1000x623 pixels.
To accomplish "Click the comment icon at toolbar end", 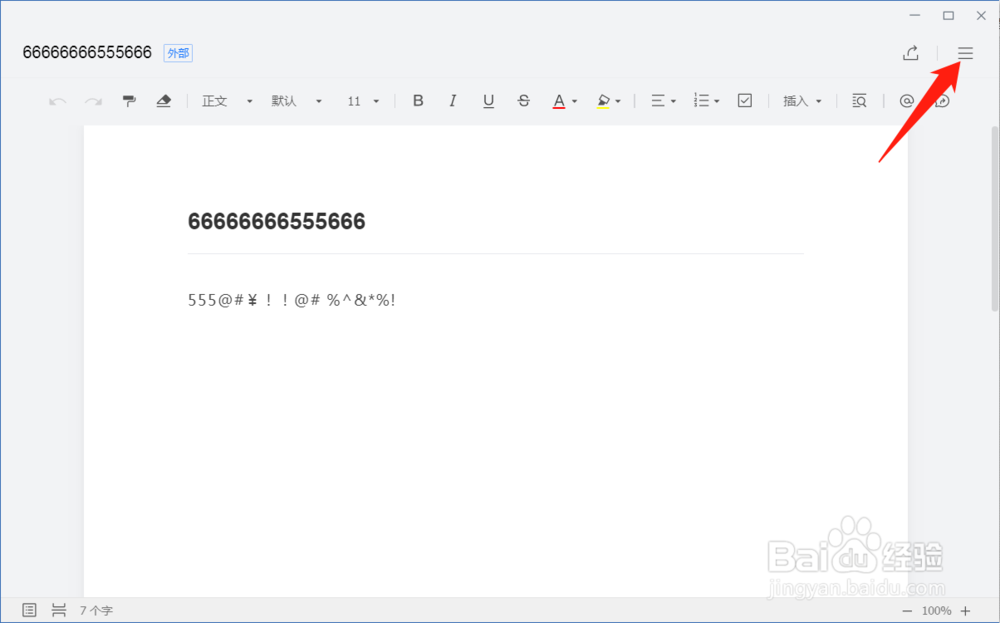I will point(942,101).
